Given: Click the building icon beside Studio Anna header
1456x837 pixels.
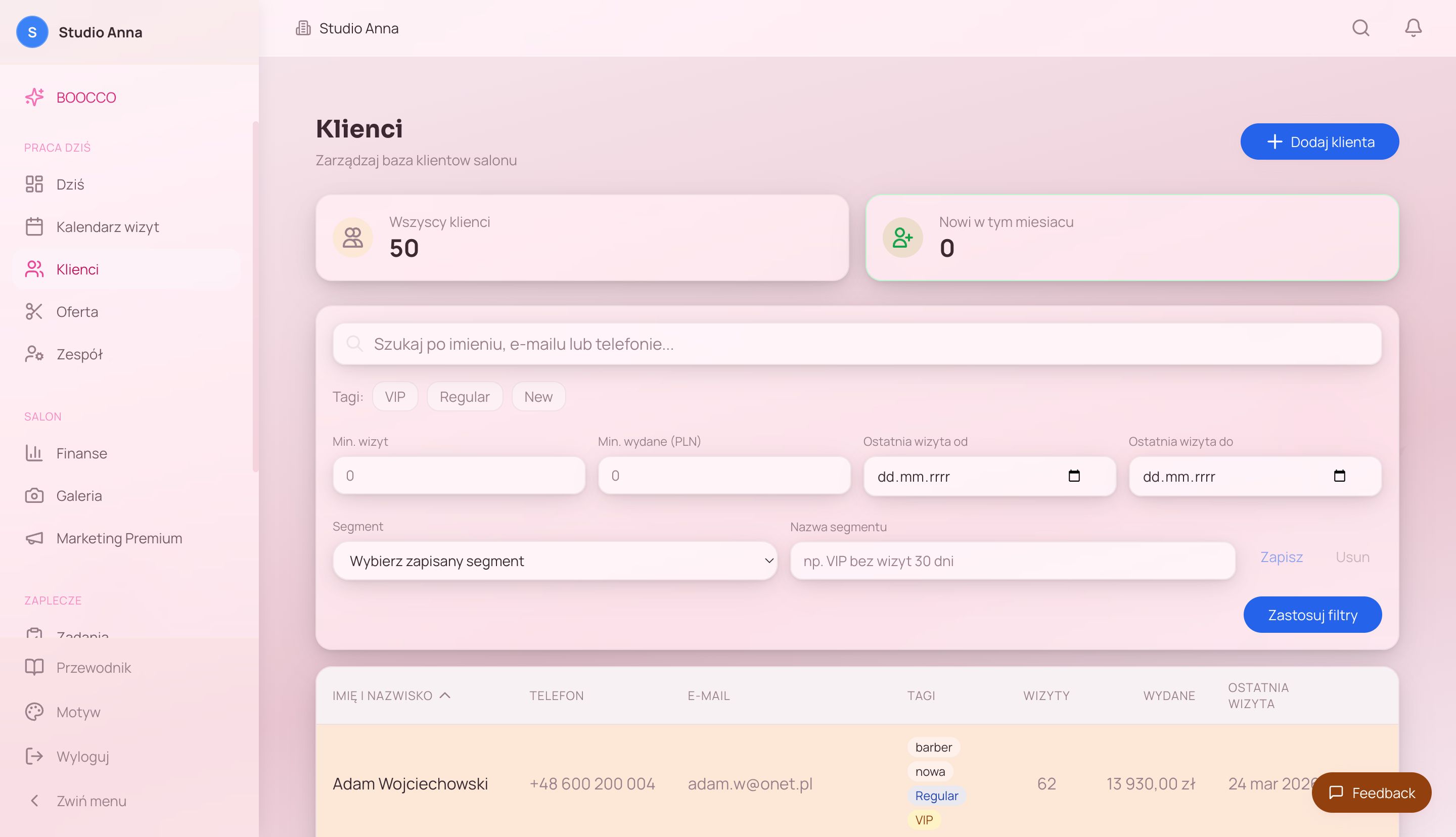Looking at the screenshot, I should (303, 28).
